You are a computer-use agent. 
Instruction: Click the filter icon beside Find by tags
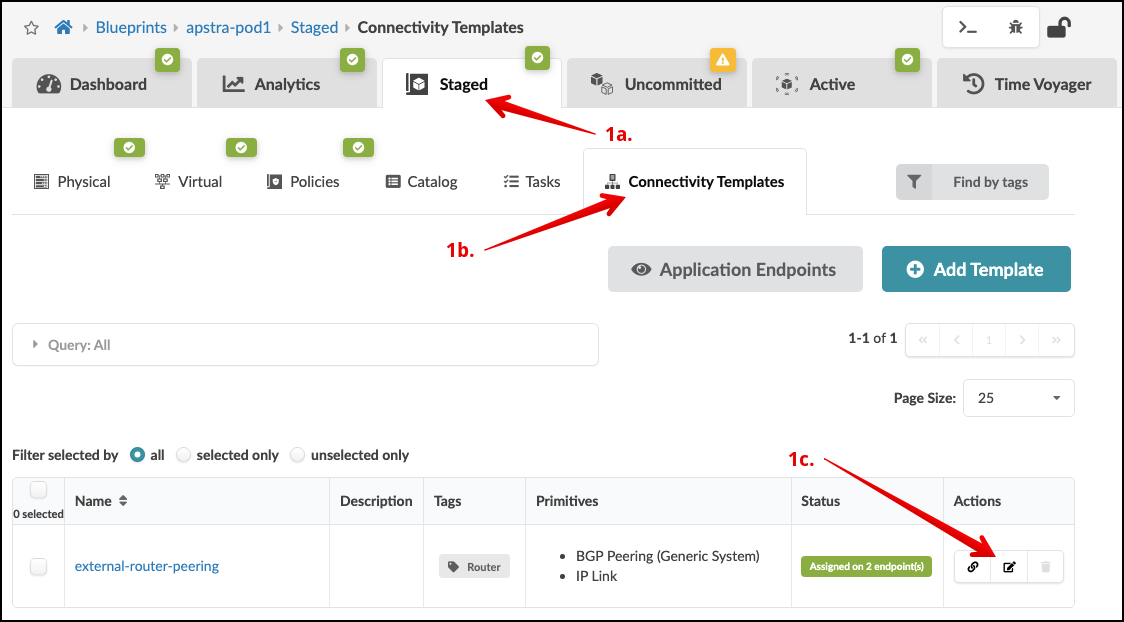(x=914, y=182)
